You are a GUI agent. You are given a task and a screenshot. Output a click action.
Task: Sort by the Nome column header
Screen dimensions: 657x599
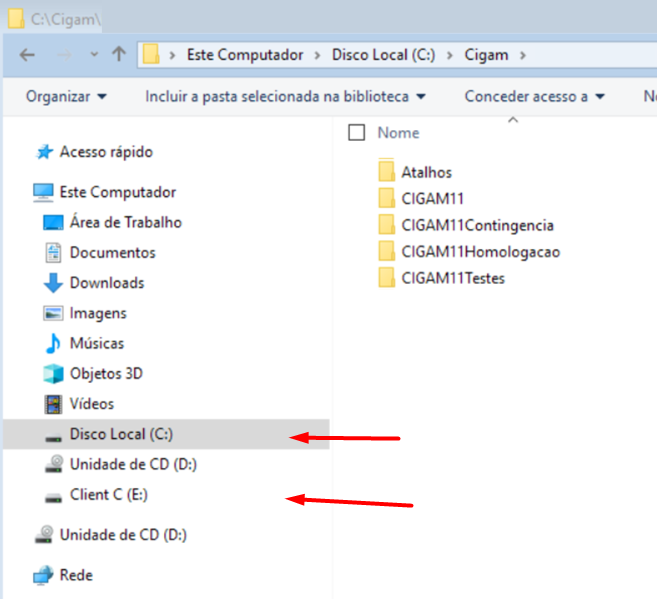click(x=398, y=133)
